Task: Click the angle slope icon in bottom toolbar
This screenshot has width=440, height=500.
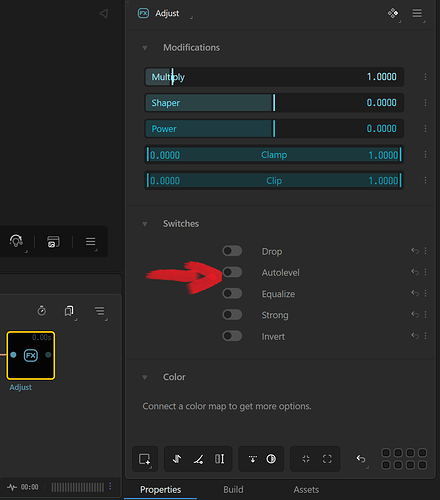Action: [x=198, y=459]
